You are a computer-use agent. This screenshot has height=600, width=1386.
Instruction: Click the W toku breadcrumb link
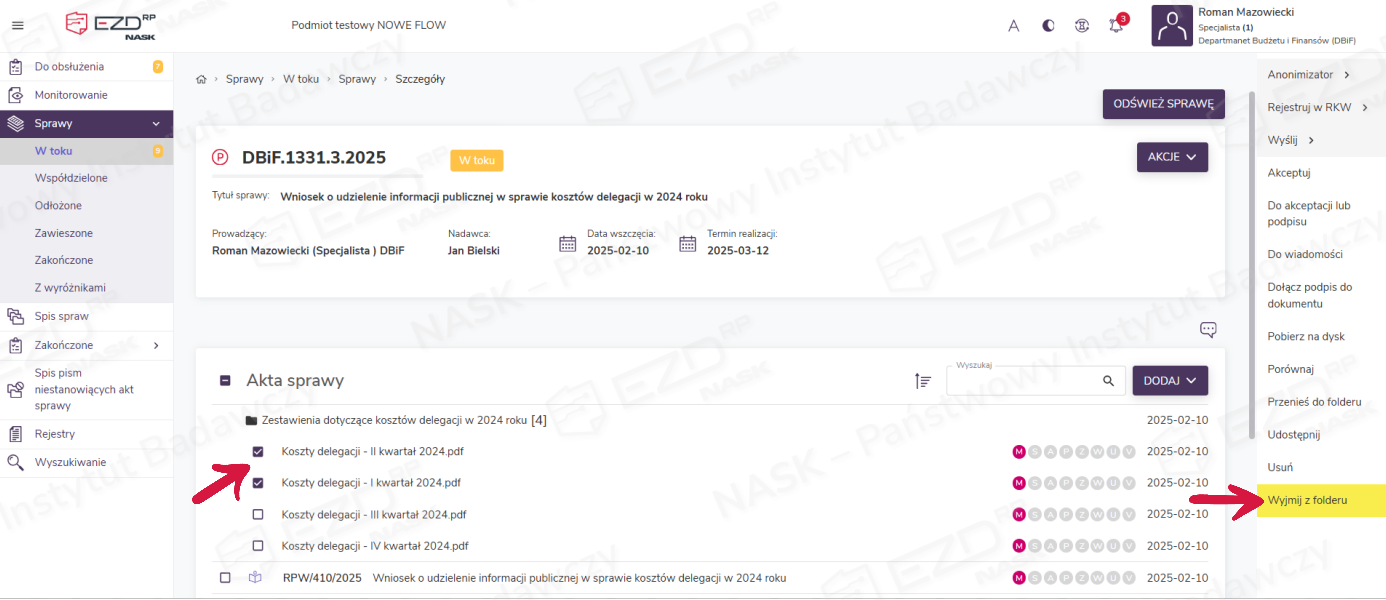[x=301, y=79]
